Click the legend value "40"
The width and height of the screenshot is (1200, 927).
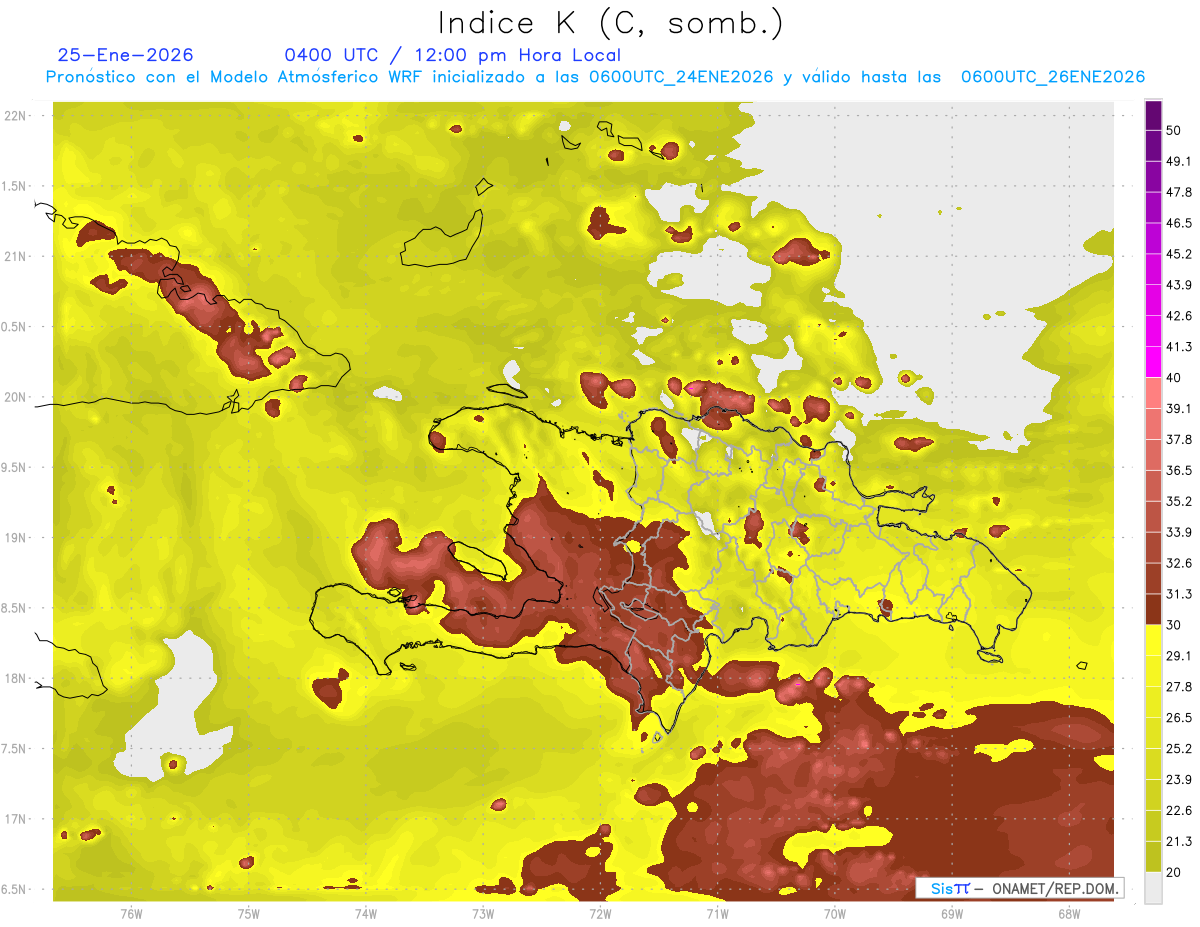pos(1175,377)
